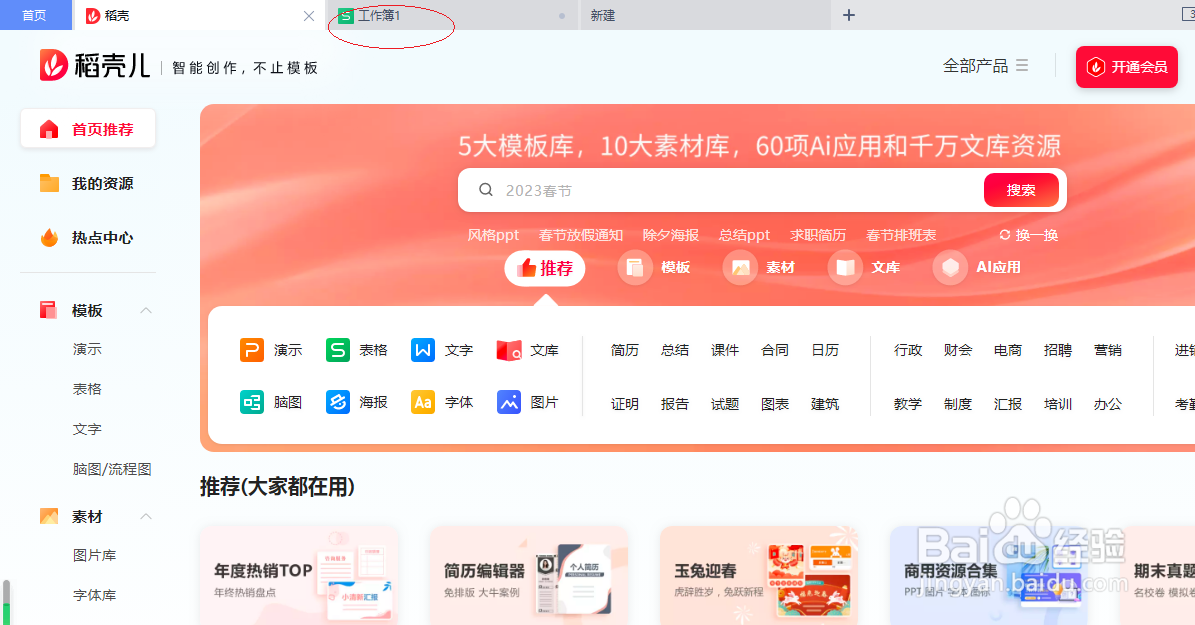1195x625 pixels.
Task: Select 图片库 in sidebar
Action: [95, 555]
